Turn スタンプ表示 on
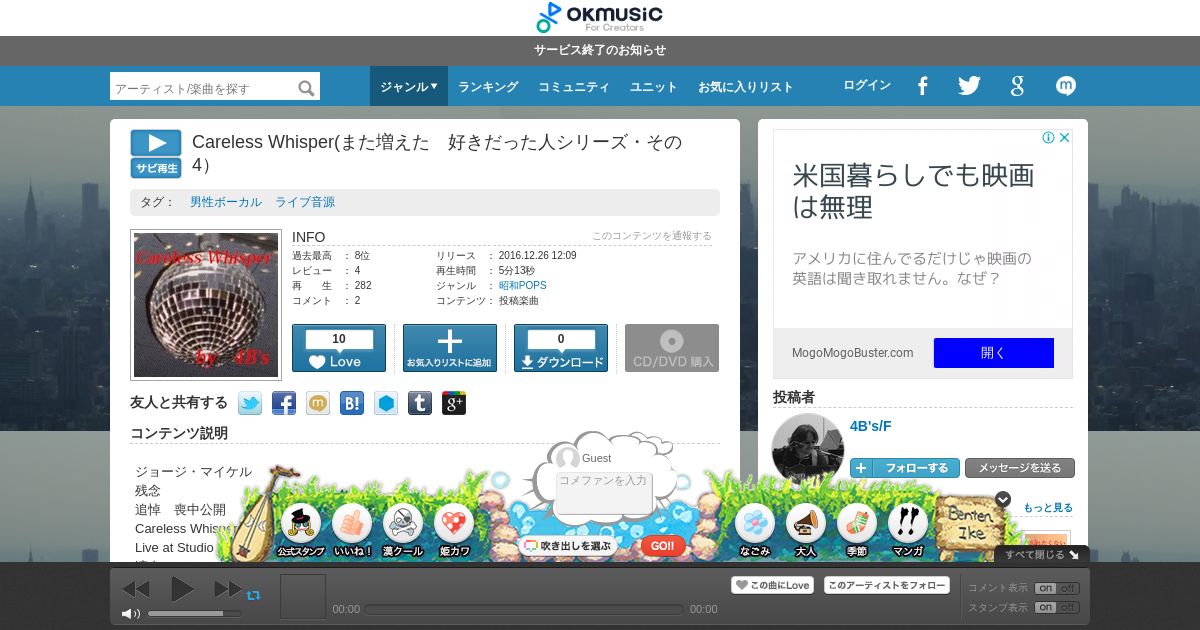1200x630 pixels. click(1046, 607)
